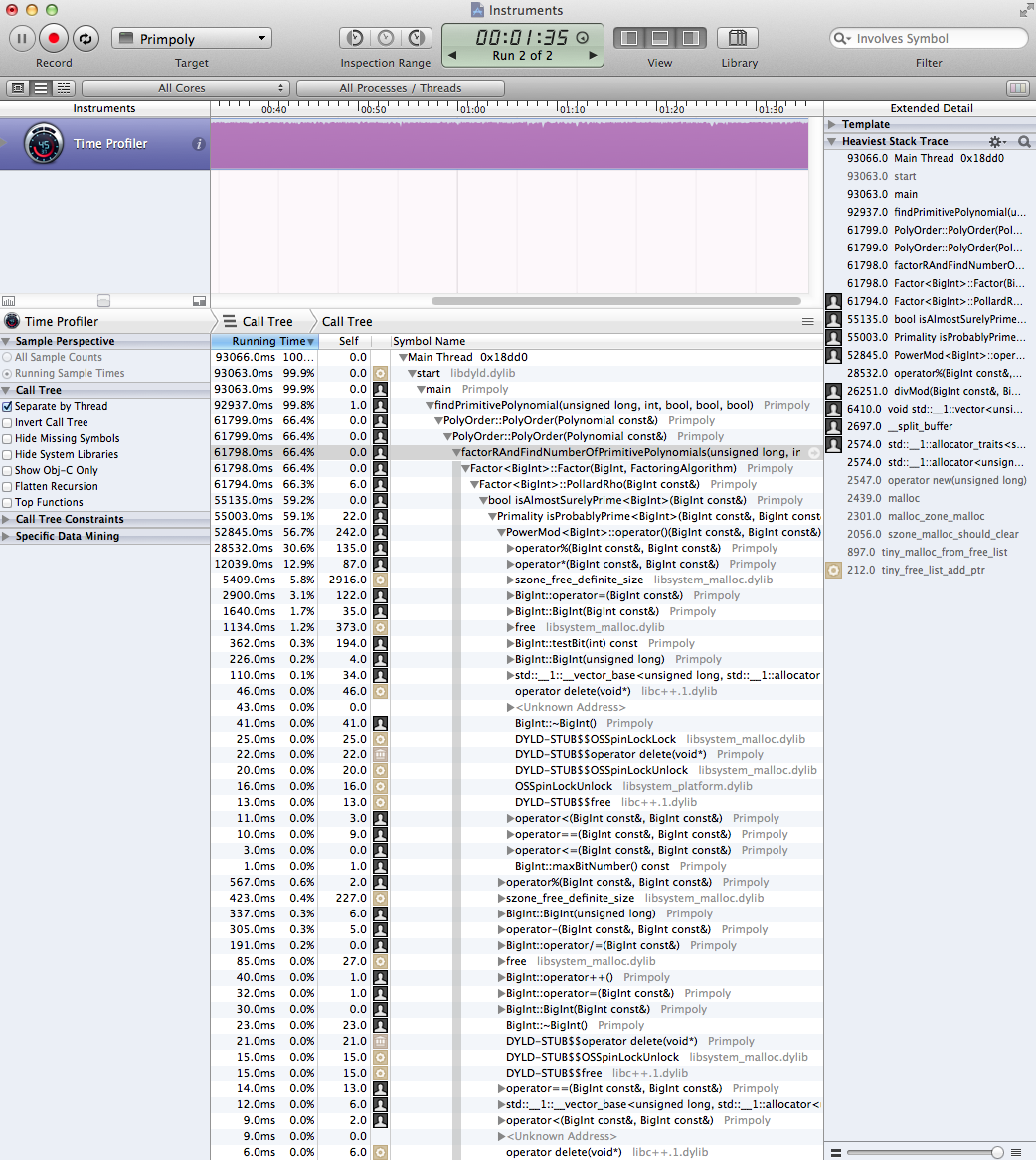
Task: Open the Library panel icon
Action: click(x=737, y=39)
